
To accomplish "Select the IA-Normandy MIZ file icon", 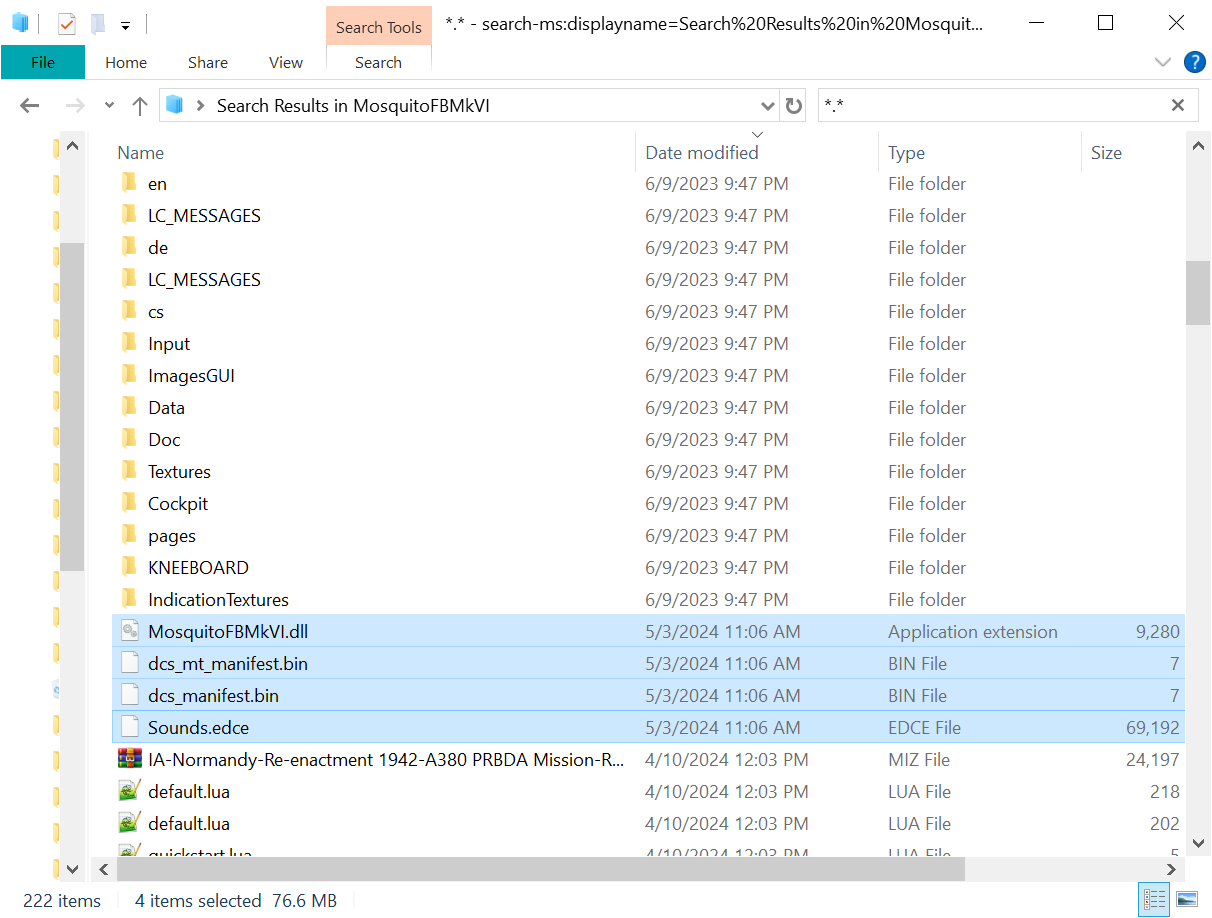I will [129, 759].
